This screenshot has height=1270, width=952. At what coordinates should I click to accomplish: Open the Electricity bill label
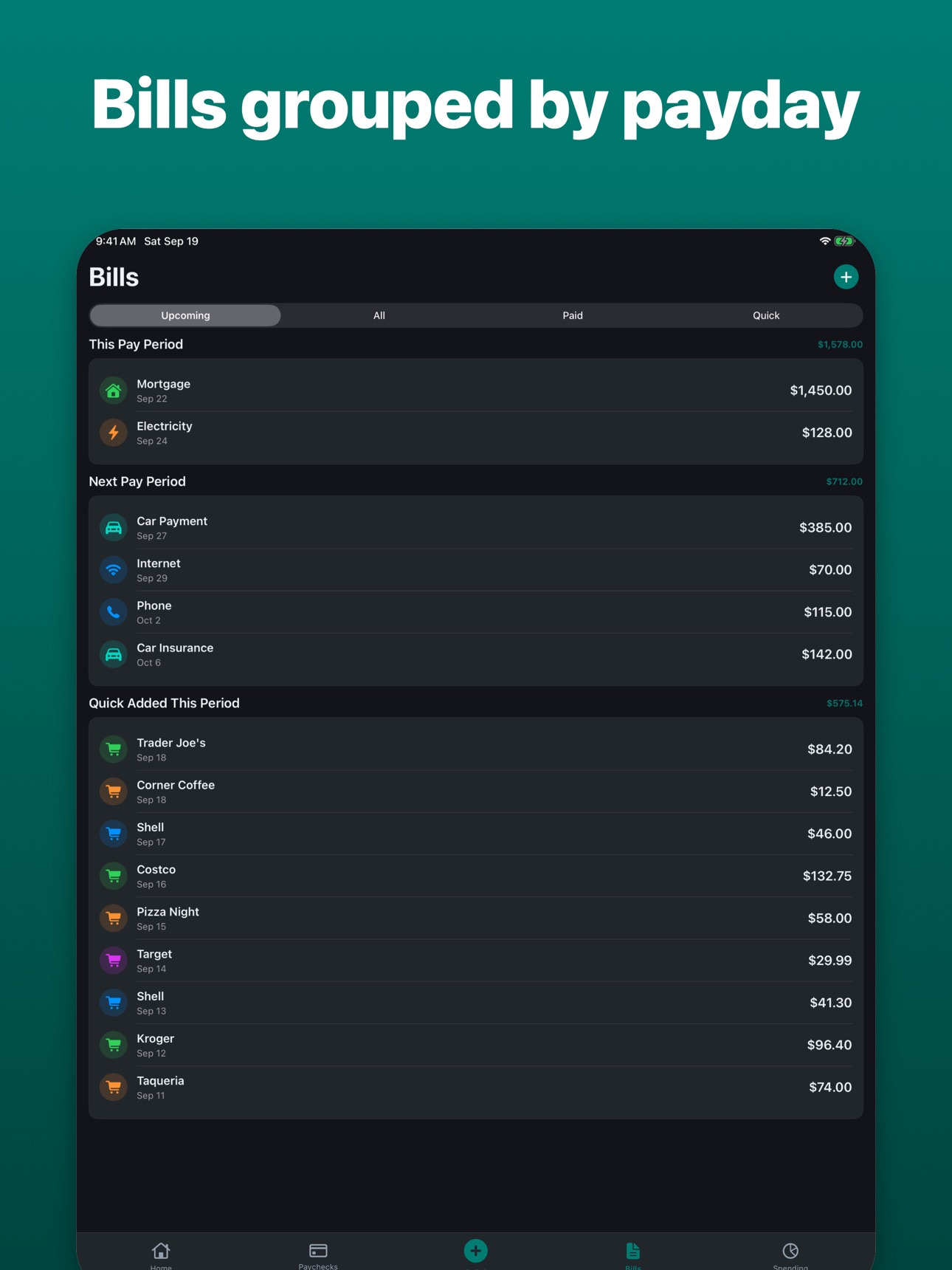164,426
